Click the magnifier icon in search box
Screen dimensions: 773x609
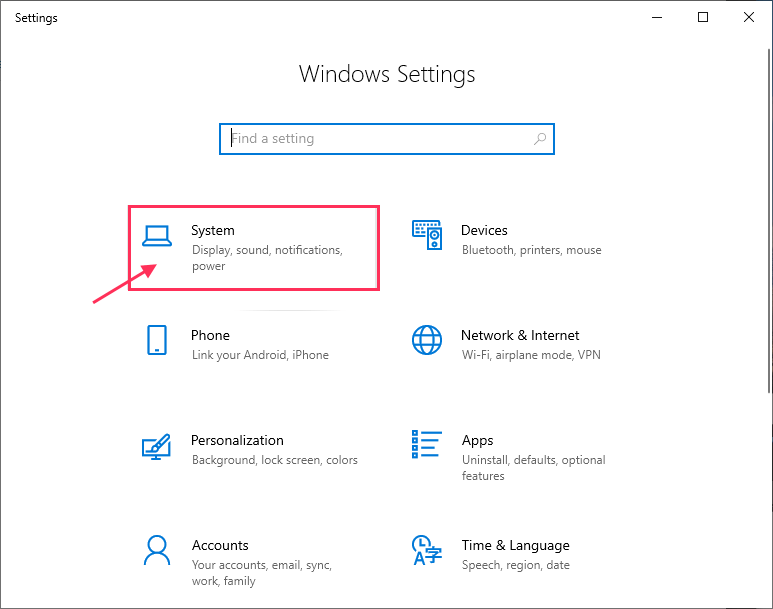pos(540,139)
